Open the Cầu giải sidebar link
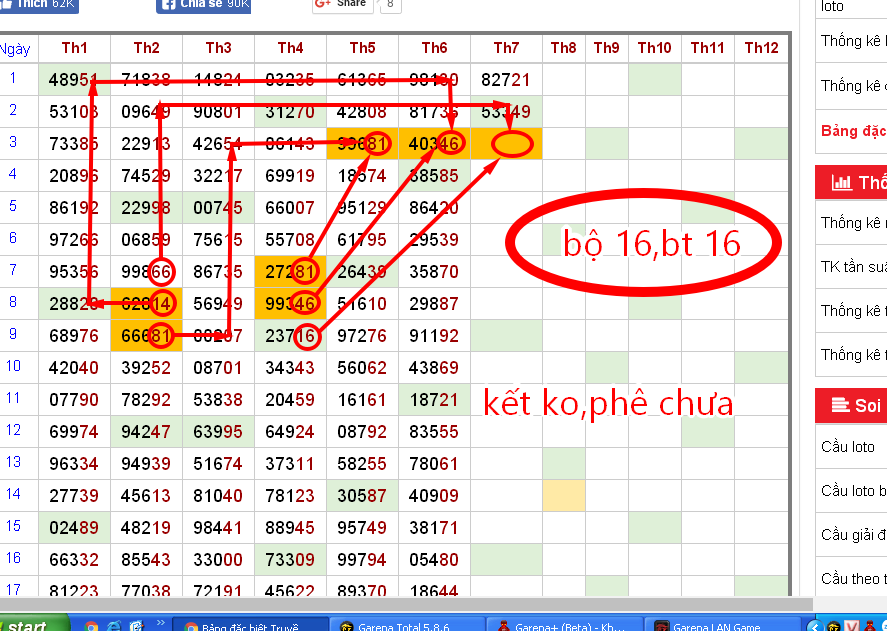Viewport: 887px width, 631px height. click(853, 535)
